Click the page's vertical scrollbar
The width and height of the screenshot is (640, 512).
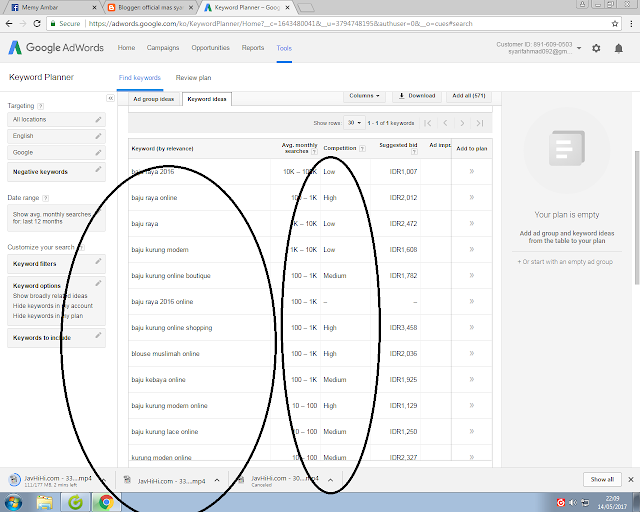[x=637, y=218]
